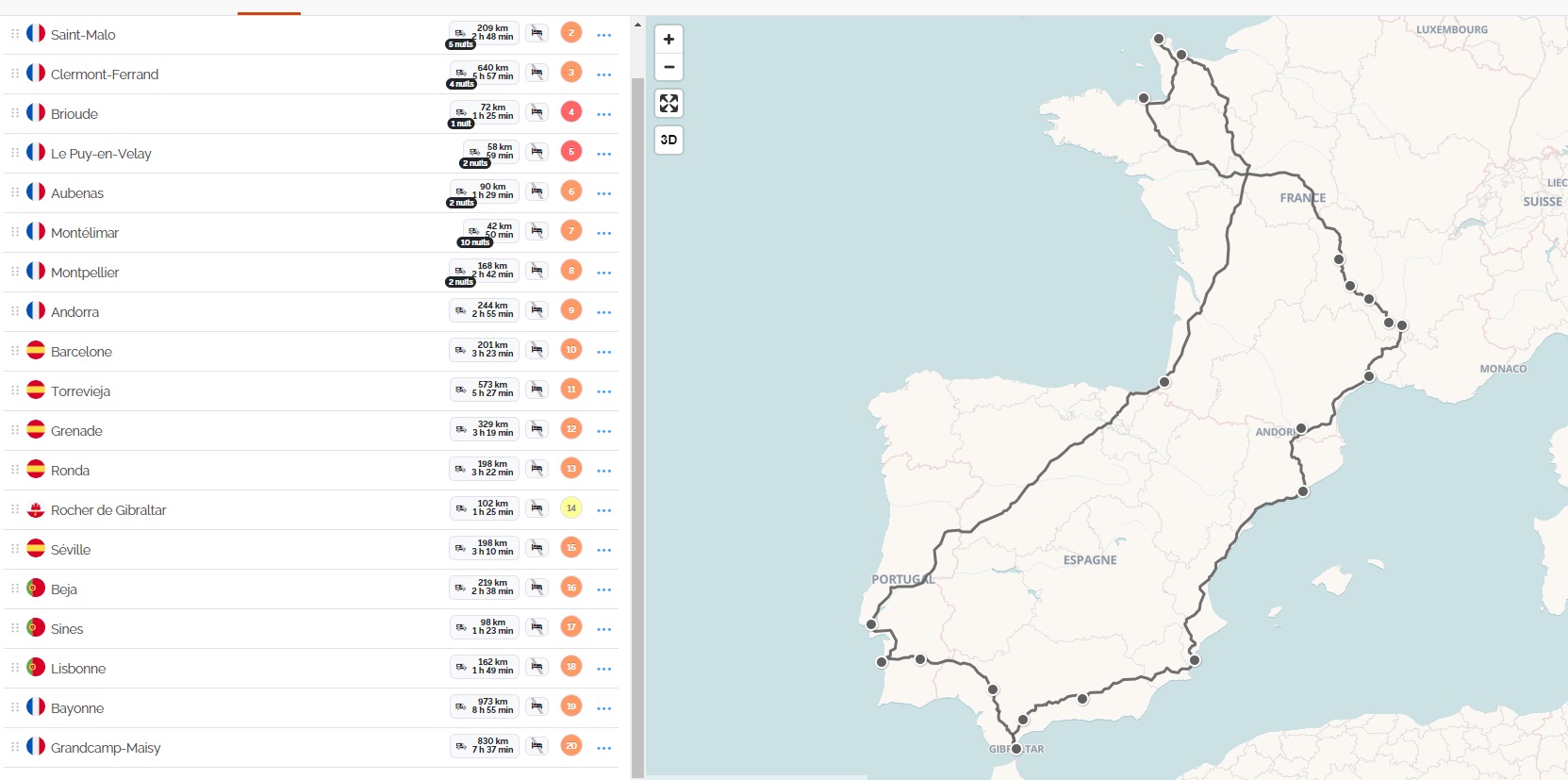Open the 973 km route details for Bayonne

(485, 706)
